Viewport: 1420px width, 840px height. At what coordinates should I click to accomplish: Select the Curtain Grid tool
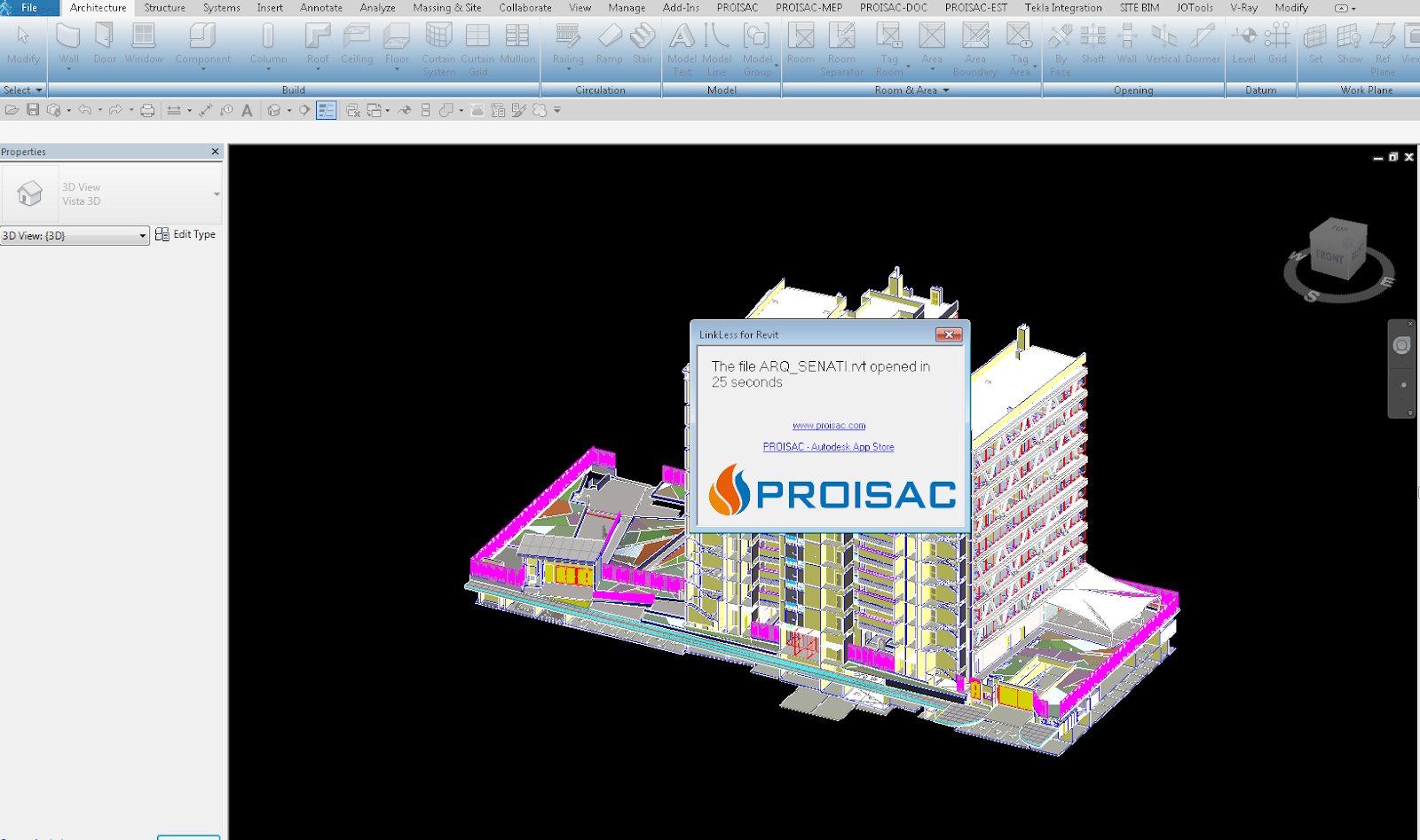click(477, 49)
